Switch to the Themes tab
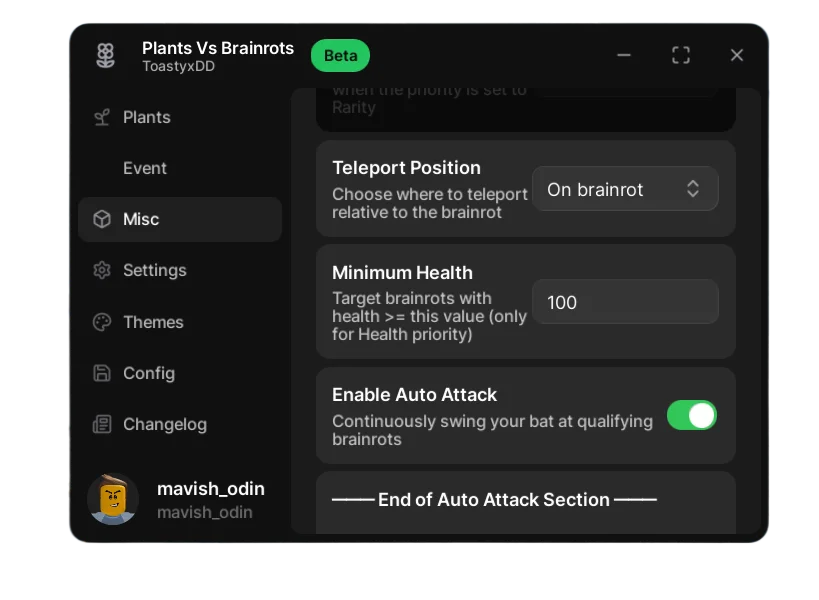The image size is (819, 600). 153,322
